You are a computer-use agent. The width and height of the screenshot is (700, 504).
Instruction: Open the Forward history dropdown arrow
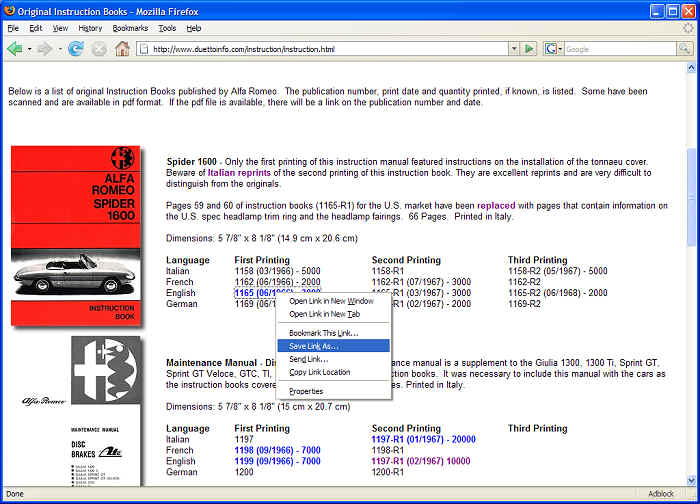pos(59,49)
